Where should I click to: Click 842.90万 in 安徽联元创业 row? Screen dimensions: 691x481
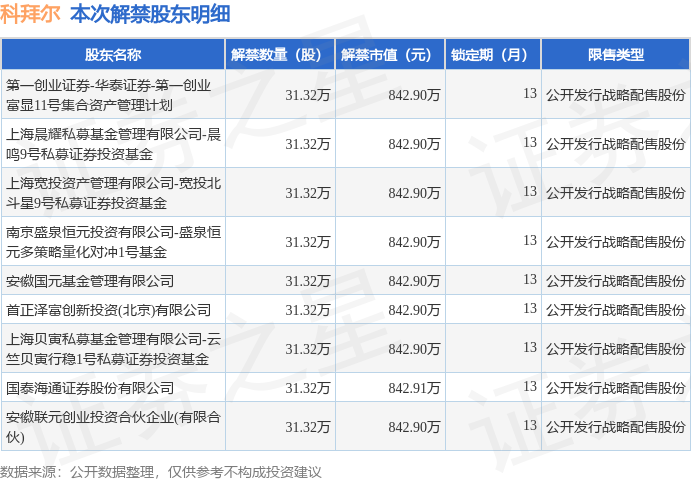pyautogui.click(x=414, y=427)
